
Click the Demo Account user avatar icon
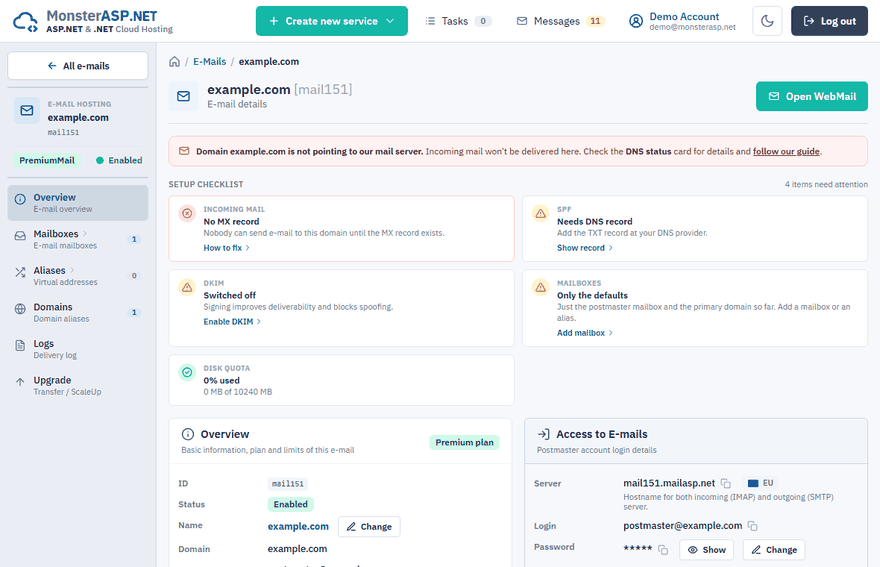[x=636, y=21]
